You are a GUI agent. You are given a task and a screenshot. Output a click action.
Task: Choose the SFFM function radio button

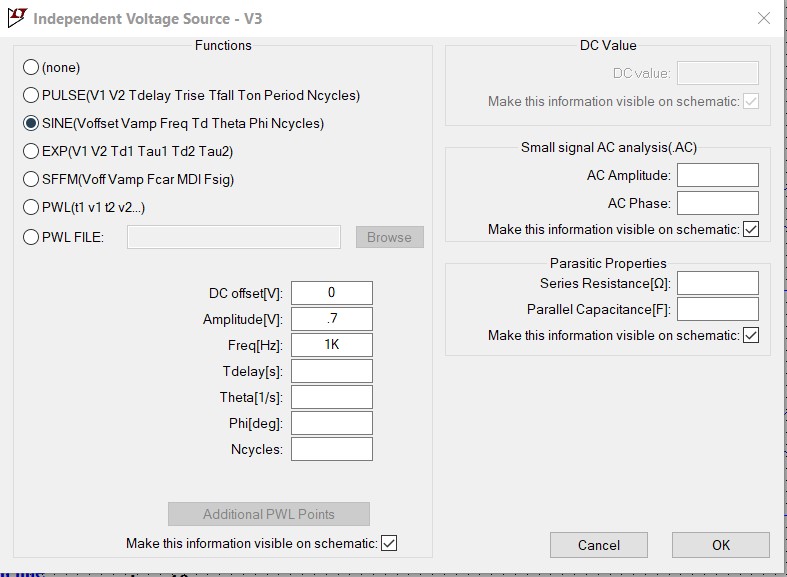[31, 179]
